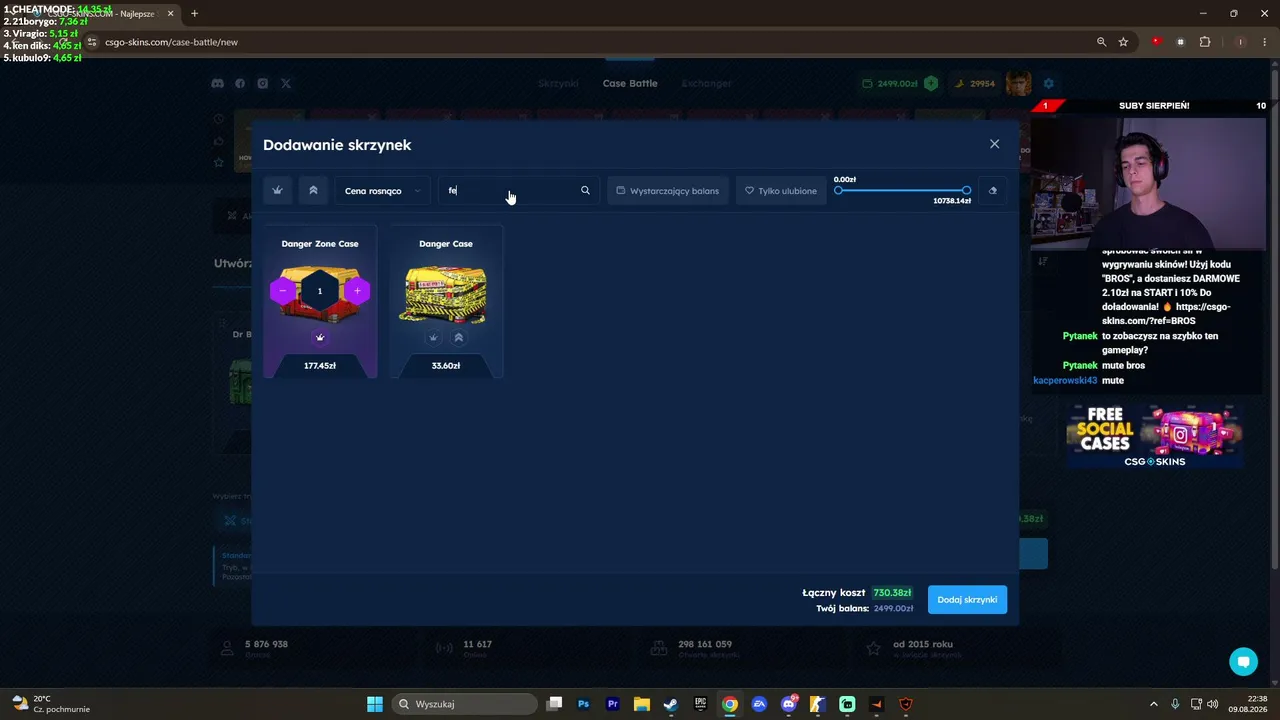Show hidden system tray icons

coord(1153,704)
